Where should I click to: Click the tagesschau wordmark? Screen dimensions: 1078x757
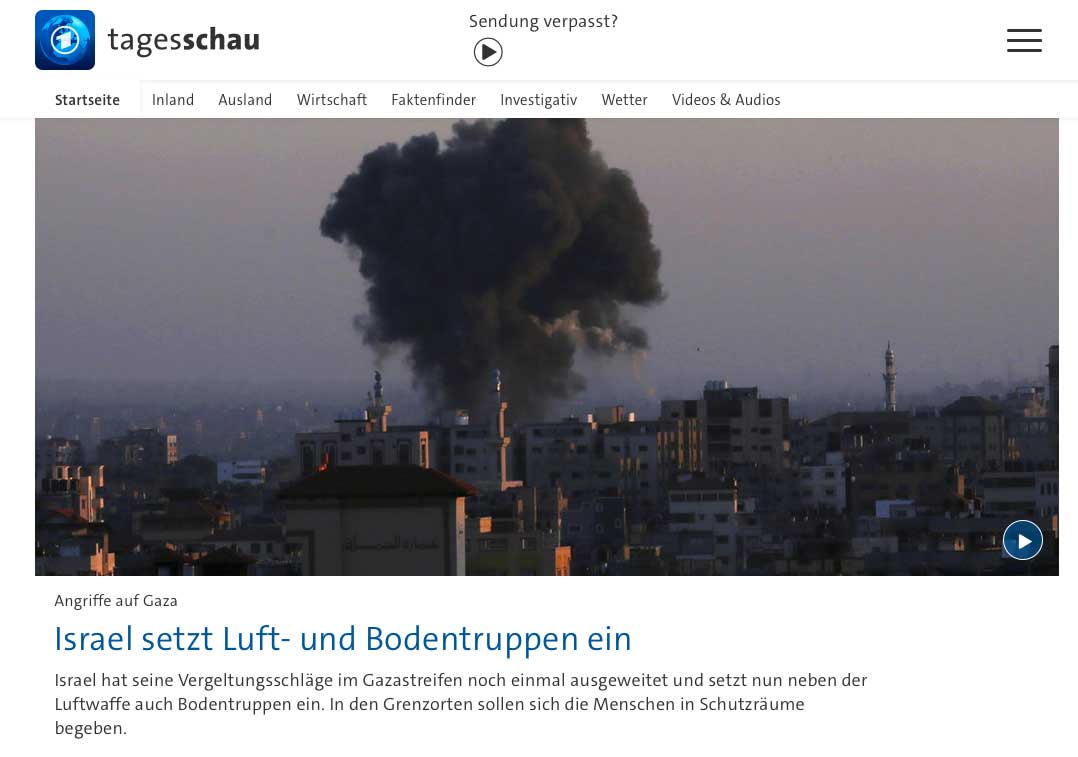pyautogui.click(x=184, y=40)
